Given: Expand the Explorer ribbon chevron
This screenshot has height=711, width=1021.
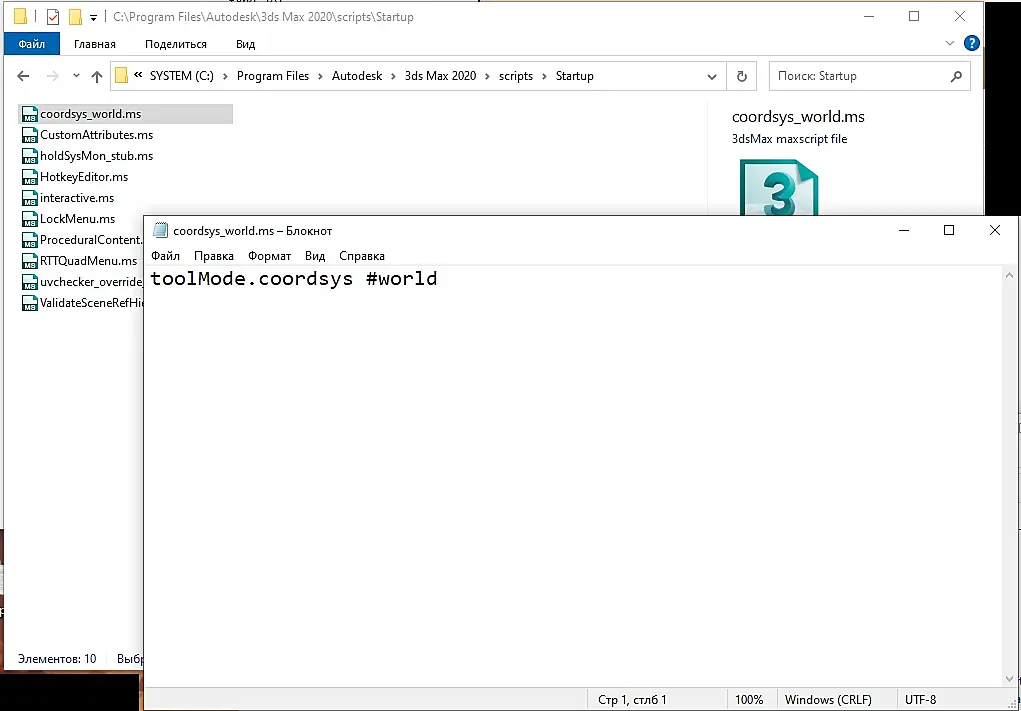Looking at the screenshot, I should (949, 44).
